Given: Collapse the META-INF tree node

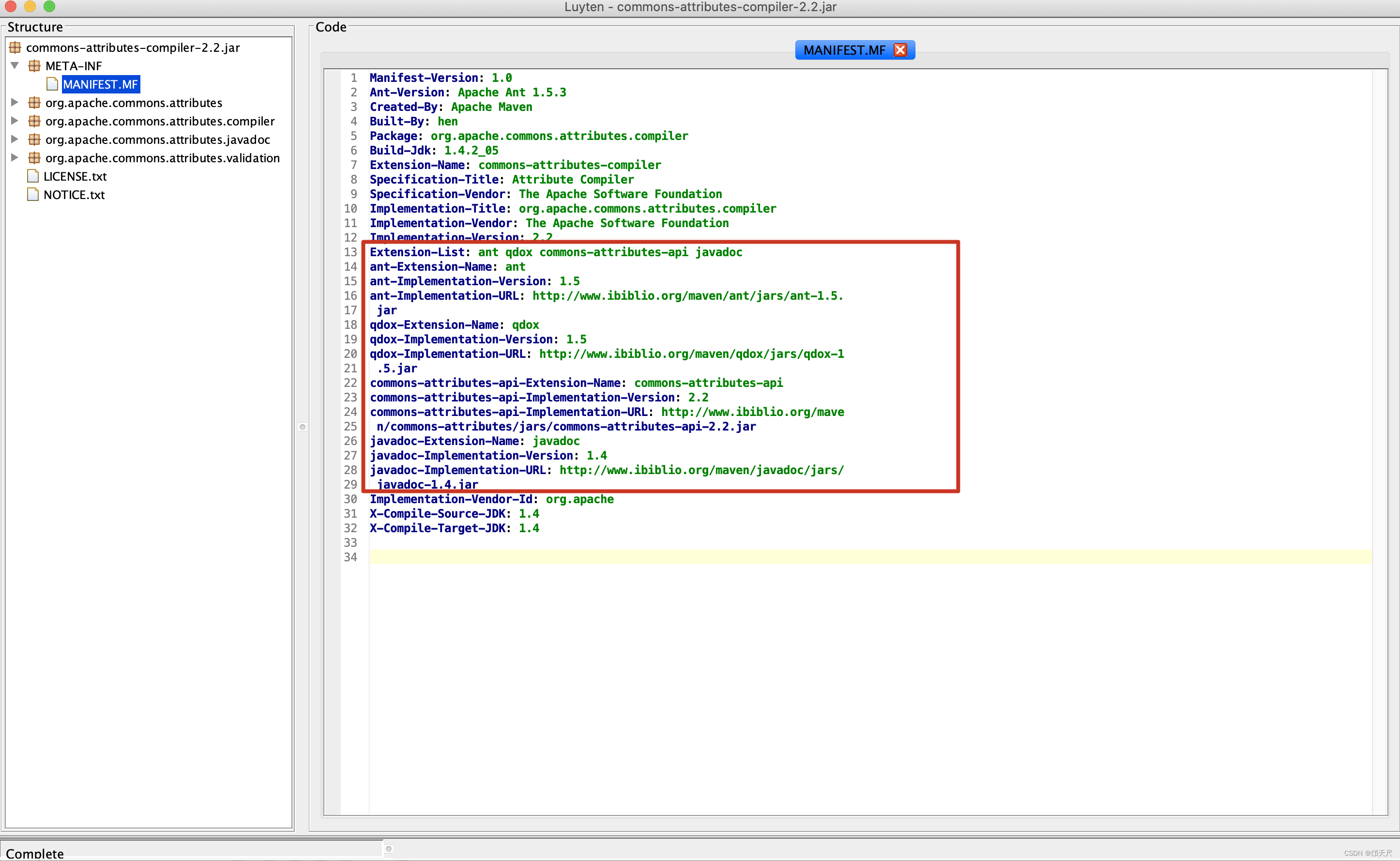Looking at the screenshot, I should 15,65.
